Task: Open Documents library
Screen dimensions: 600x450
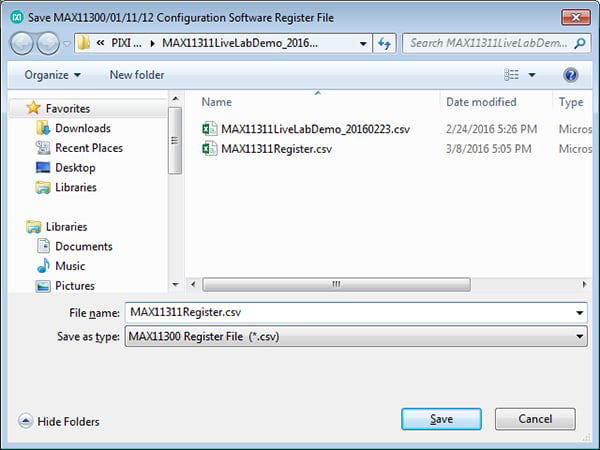Action: 84,246
